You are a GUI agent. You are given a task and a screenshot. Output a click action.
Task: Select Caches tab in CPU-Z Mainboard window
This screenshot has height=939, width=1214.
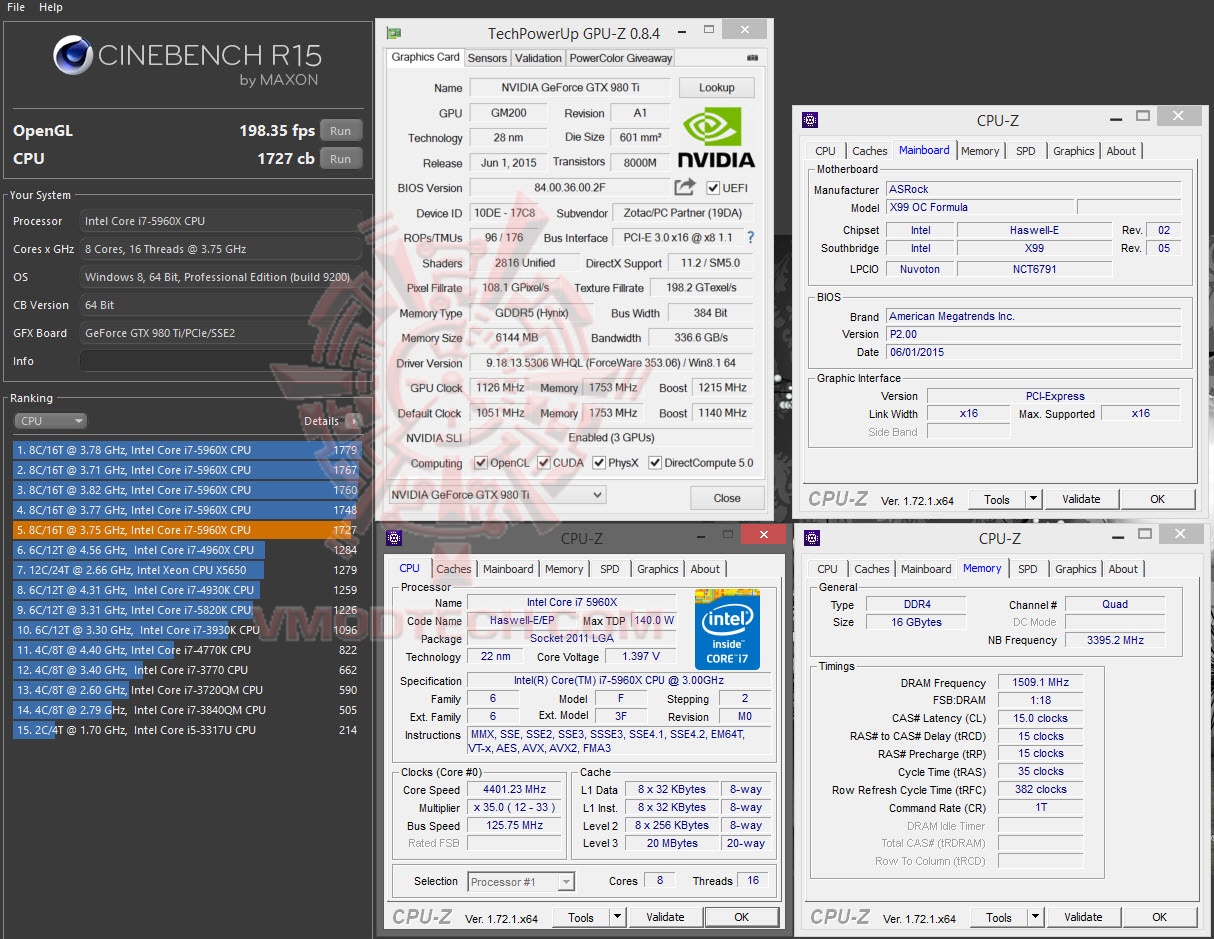(869, 151)
